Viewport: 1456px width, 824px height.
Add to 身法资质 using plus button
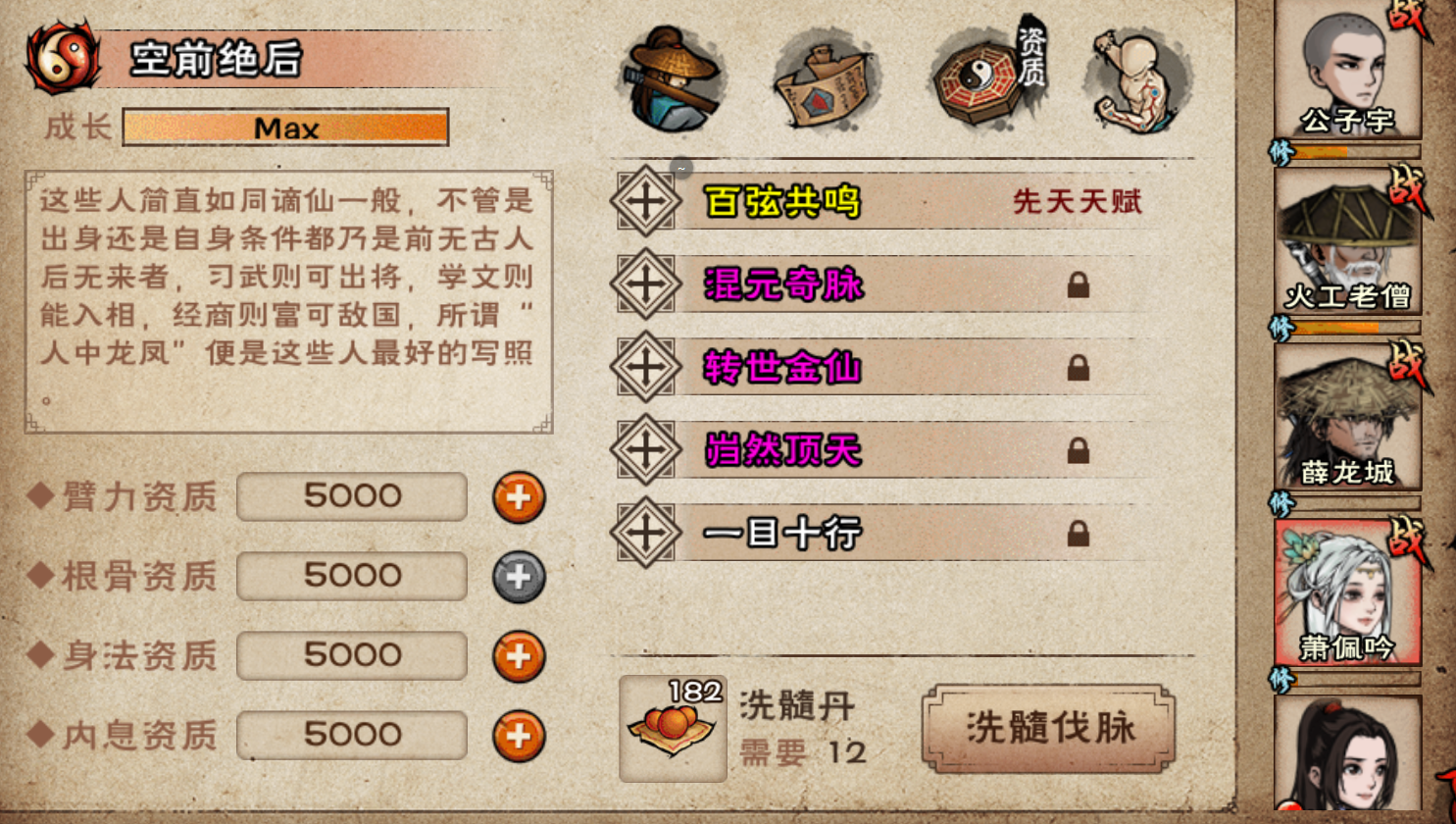pos(519,656)
